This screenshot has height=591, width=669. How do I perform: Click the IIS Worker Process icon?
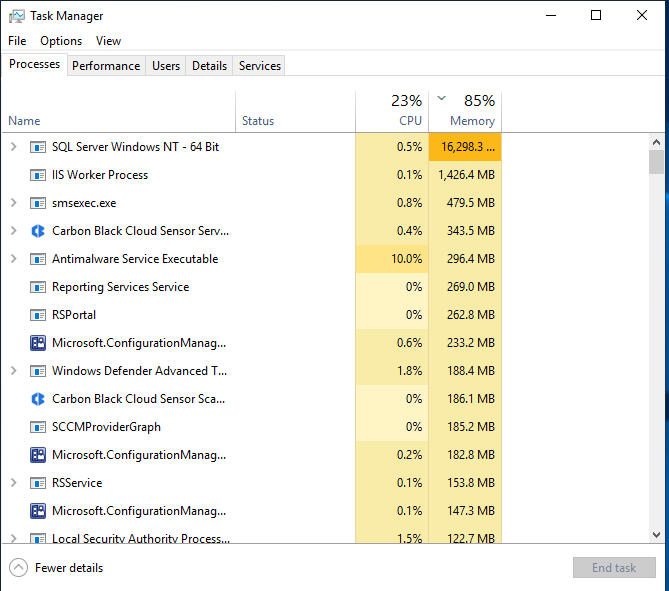coord(38,175)
